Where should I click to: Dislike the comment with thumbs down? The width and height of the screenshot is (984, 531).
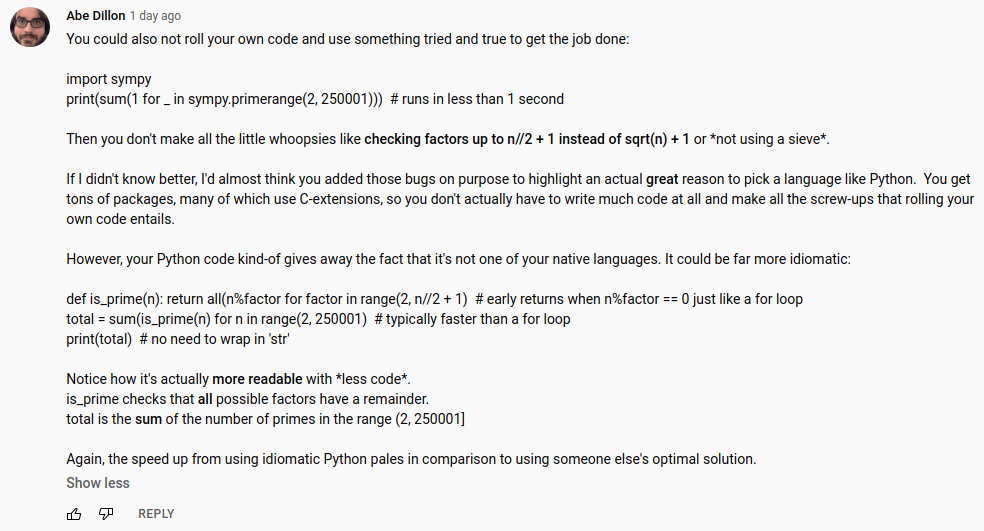(x=106, y=514)
